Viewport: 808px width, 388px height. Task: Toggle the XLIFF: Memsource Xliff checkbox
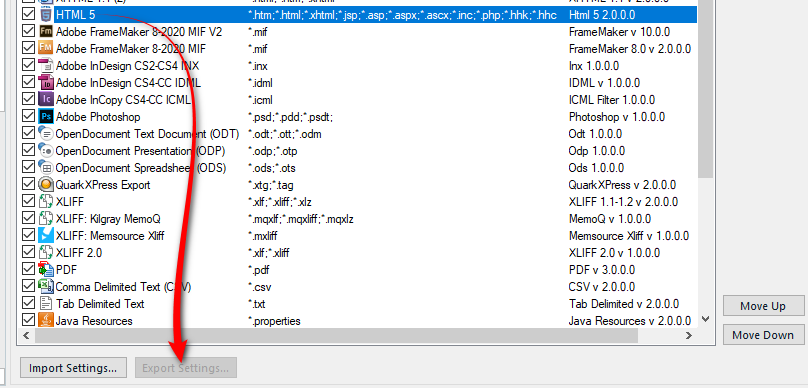28,236
